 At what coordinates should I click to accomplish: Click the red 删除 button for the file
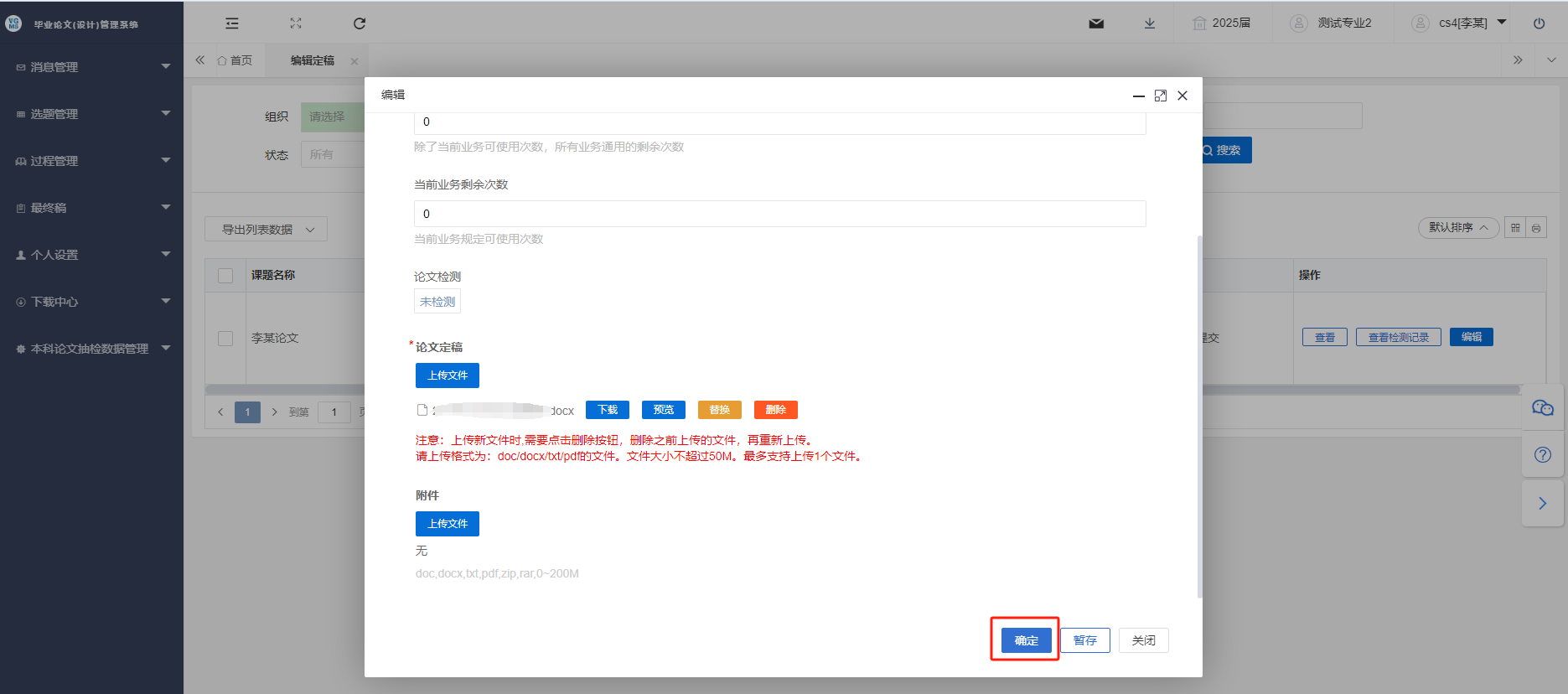click(x=776, y=410)
